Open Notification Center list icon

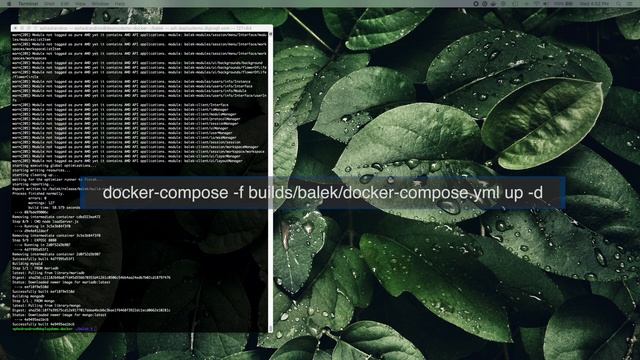point(630,3)
